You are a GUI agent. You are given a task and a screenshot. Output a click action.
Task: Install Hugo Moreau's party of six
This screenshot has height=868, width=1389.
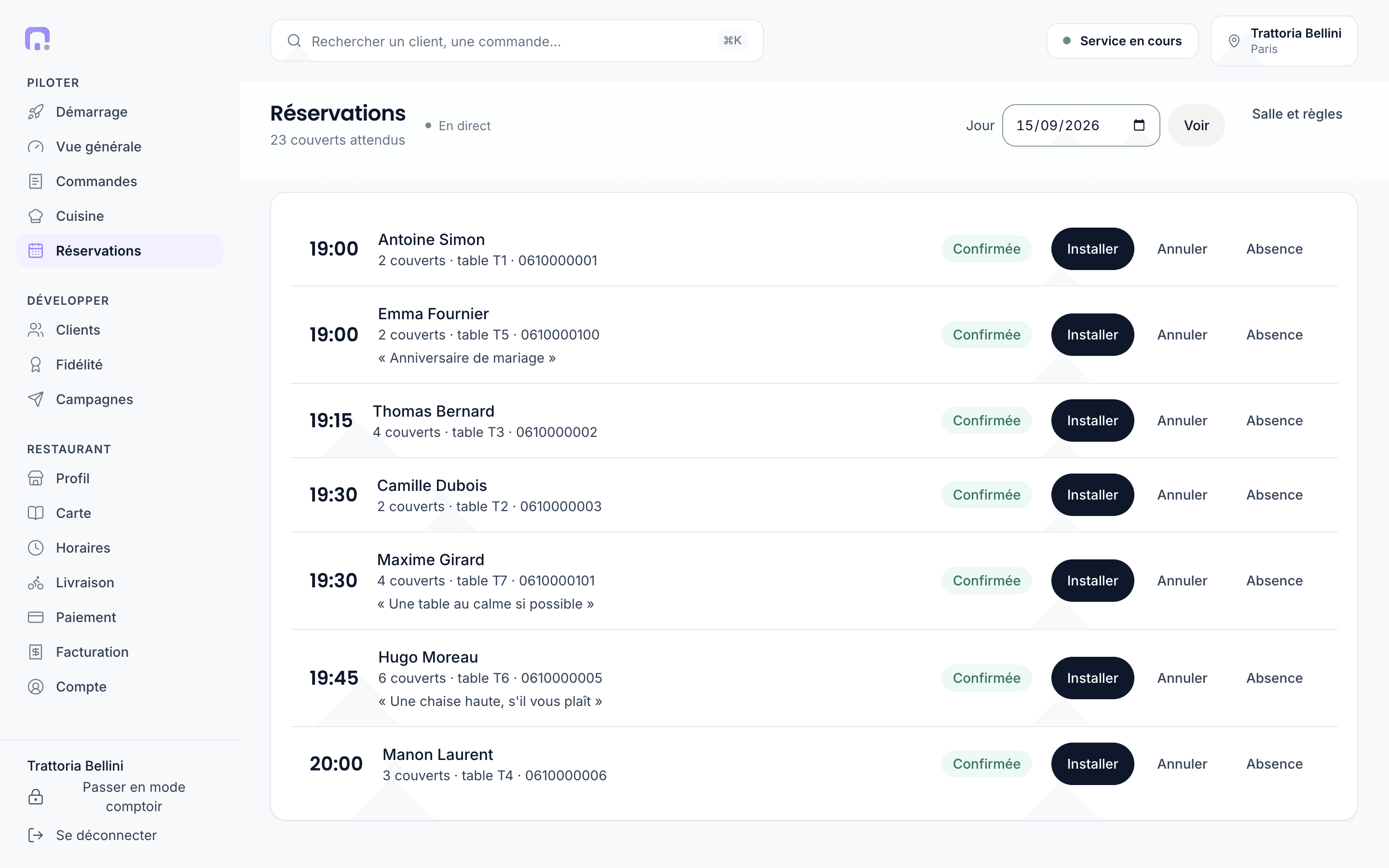pos(1092,678)
